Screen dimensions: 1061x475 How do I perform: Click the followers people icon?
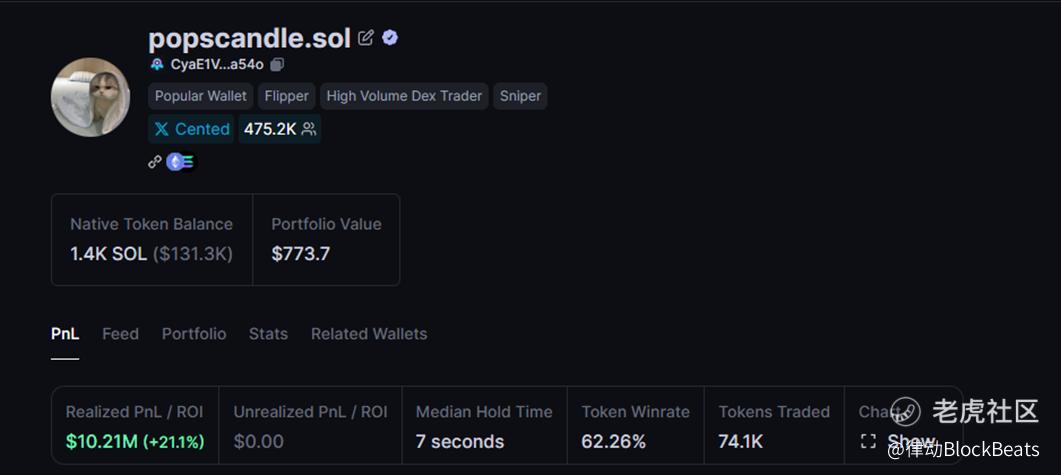point(309,129)
